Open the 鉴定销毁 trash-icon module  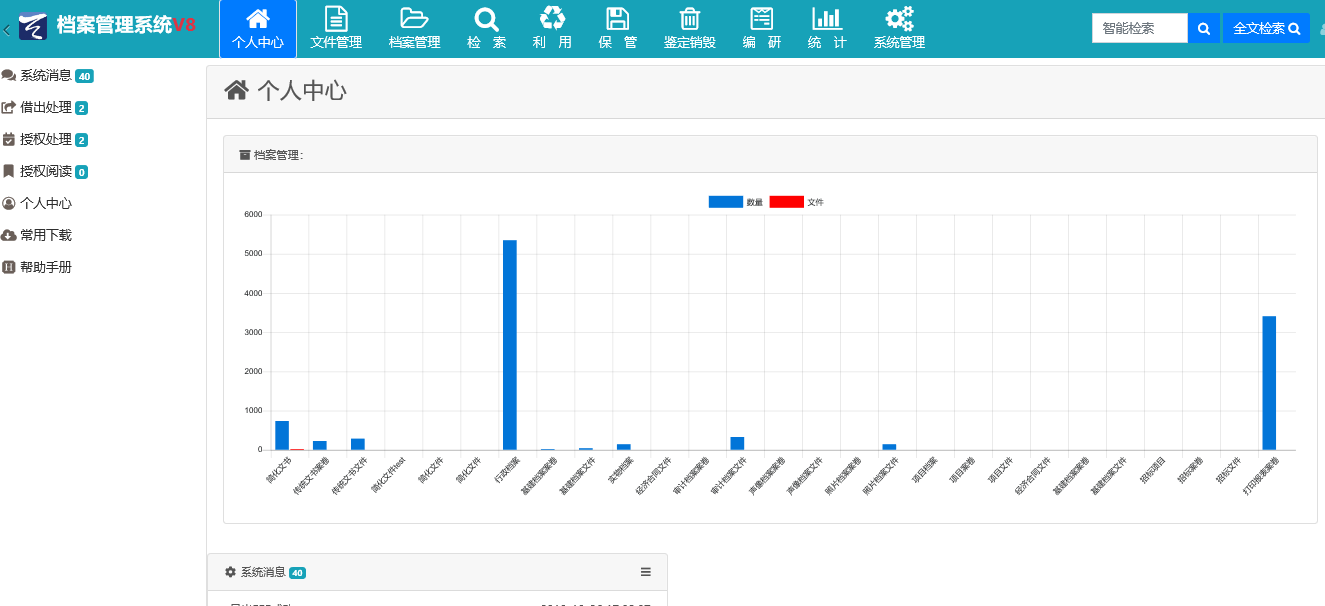tap(689, 29)
